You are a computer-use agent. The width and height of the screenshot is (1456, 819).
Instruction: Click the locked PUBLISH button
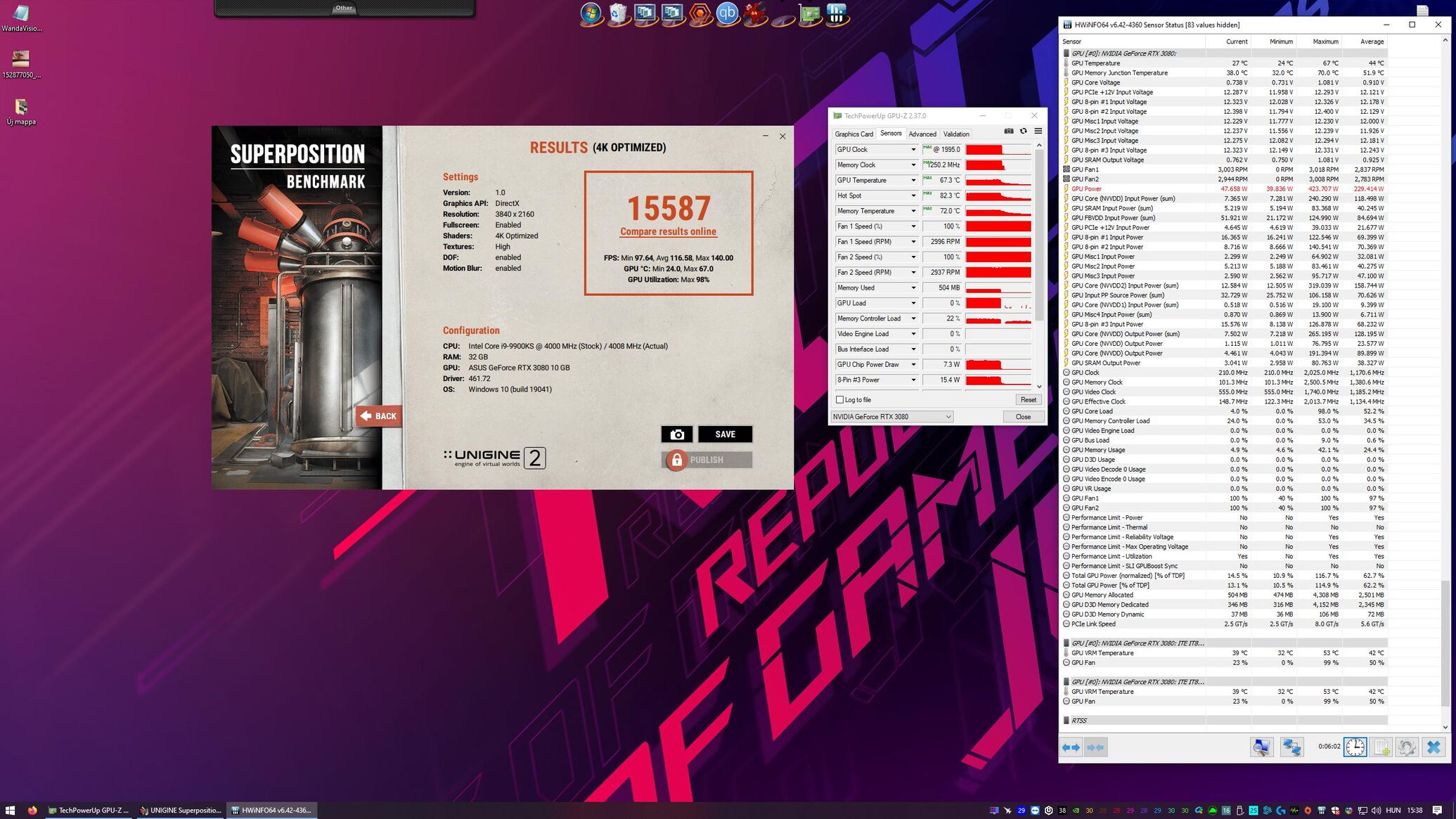point(707,460)
